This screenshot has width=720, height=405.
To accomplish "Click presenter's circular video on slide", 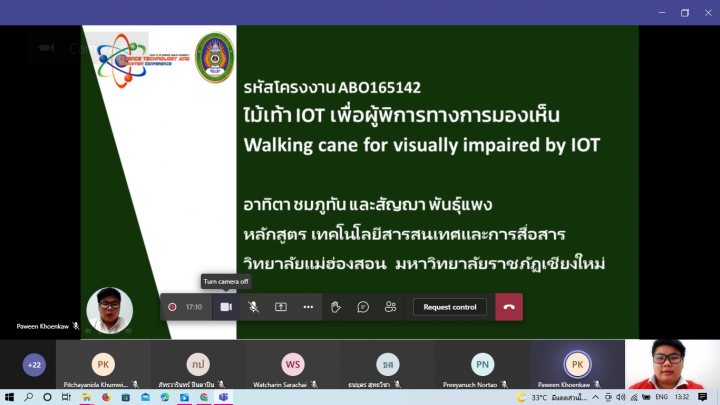I will click(x=110, y=310).
